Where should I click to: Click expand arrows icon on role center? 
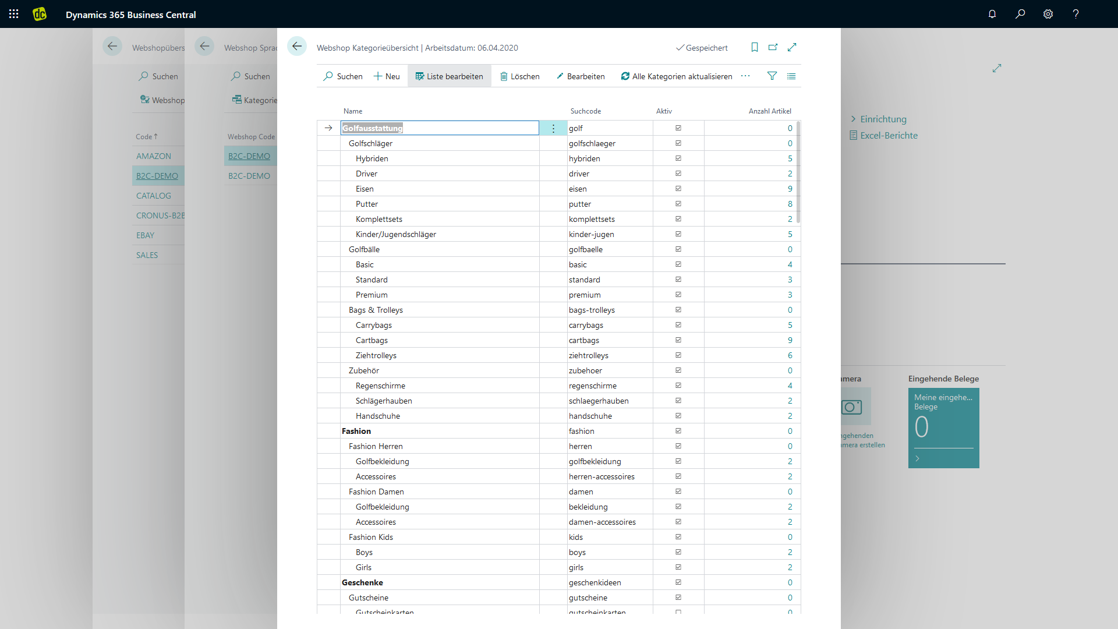[997, 68]
